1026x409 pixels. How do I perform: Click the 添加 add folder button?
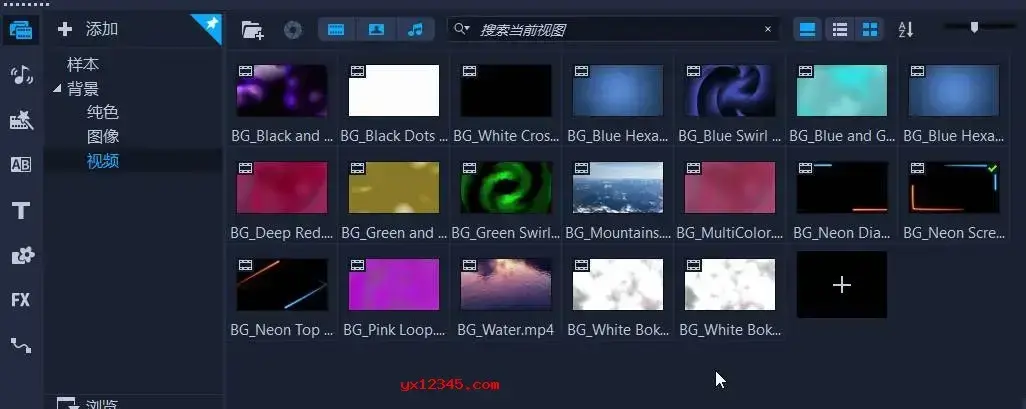88,29
